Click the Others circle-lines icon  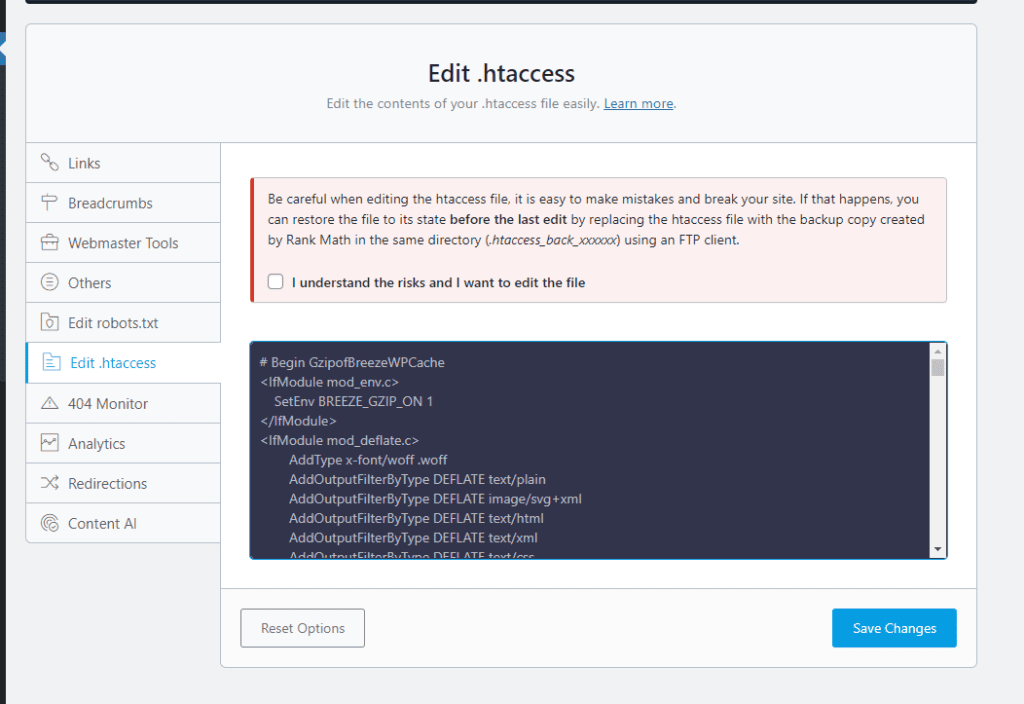pos(50,282)
